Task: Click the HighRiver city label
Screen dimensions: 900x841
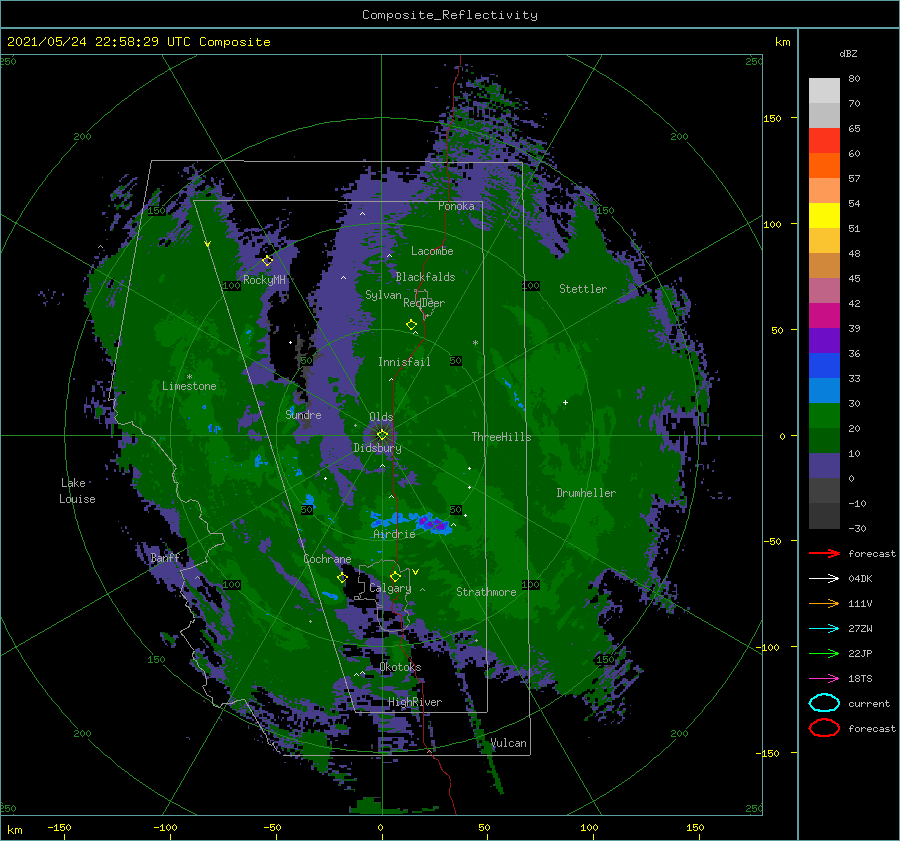Action: [x=415, y=702]
